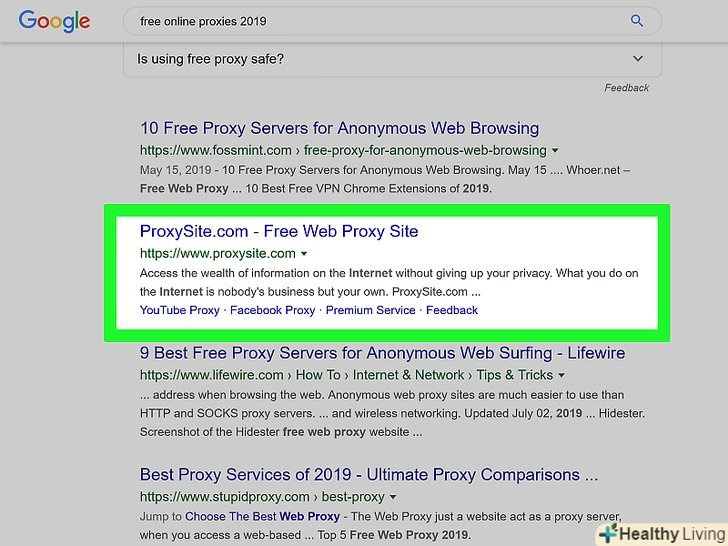This screenshot has height=546, width=728.
Task: Open '9 Best Free Proxy Servers' Lifewire result
Action: pyautogui.click(x=383, y=353)
